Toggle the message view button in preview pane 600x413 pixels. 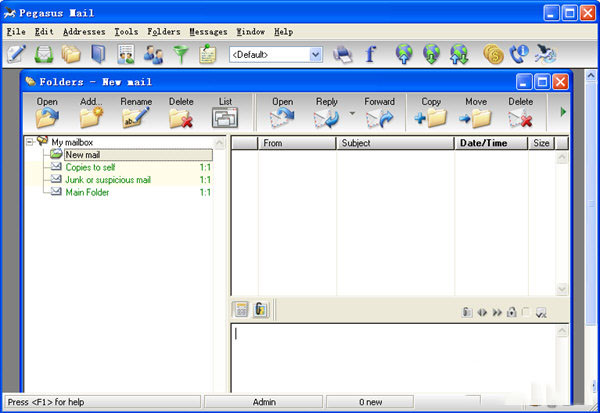click(240, 310)
